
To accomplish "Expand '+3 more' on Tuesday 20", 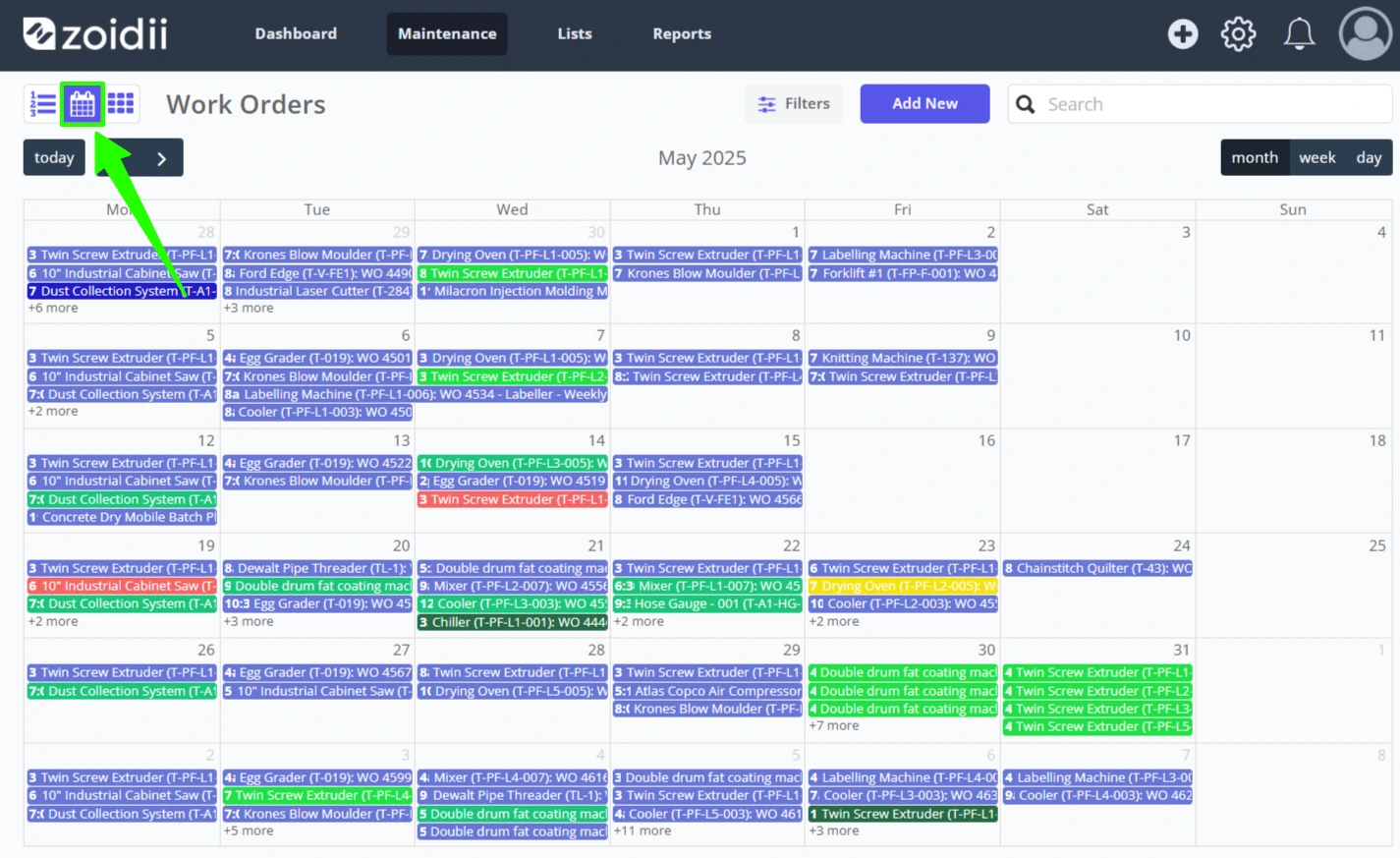I will [249, 622].
